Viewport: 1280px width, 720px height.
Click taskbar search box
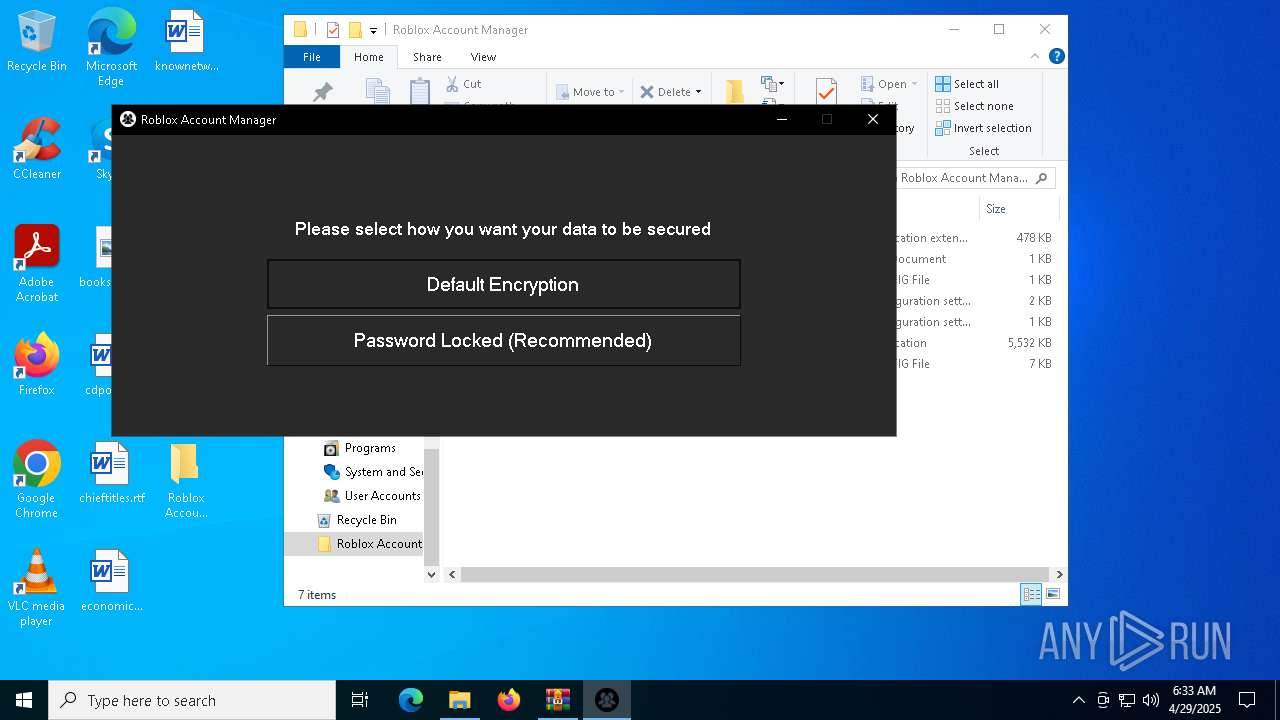[192, 700]
